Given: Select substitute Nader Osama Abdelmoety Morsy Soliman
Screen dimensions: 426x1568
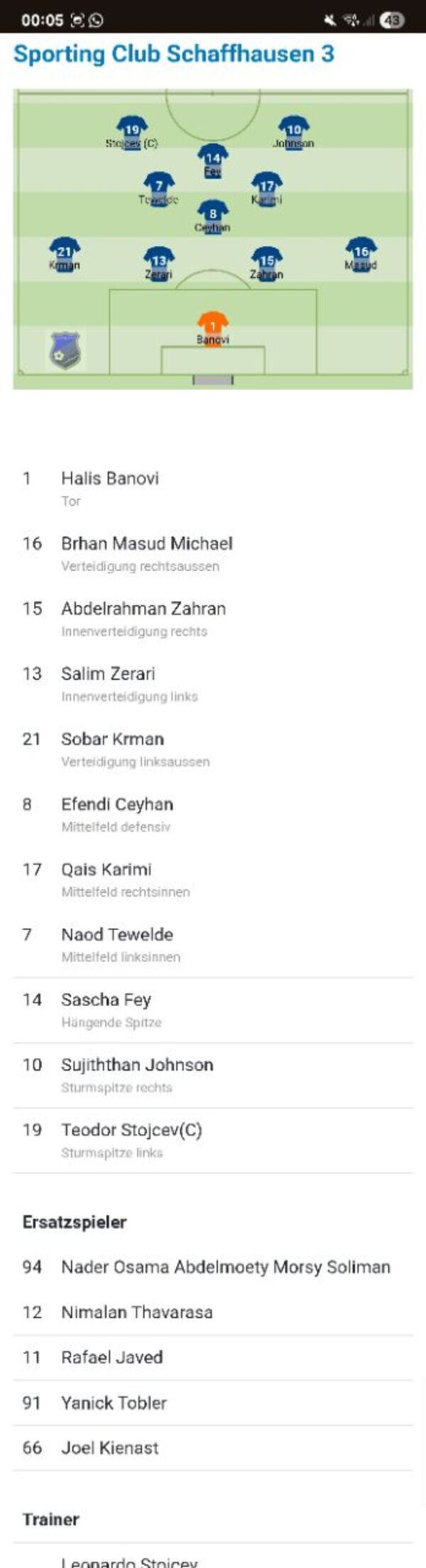Looking at the screenshot, I should [213, 1267].
